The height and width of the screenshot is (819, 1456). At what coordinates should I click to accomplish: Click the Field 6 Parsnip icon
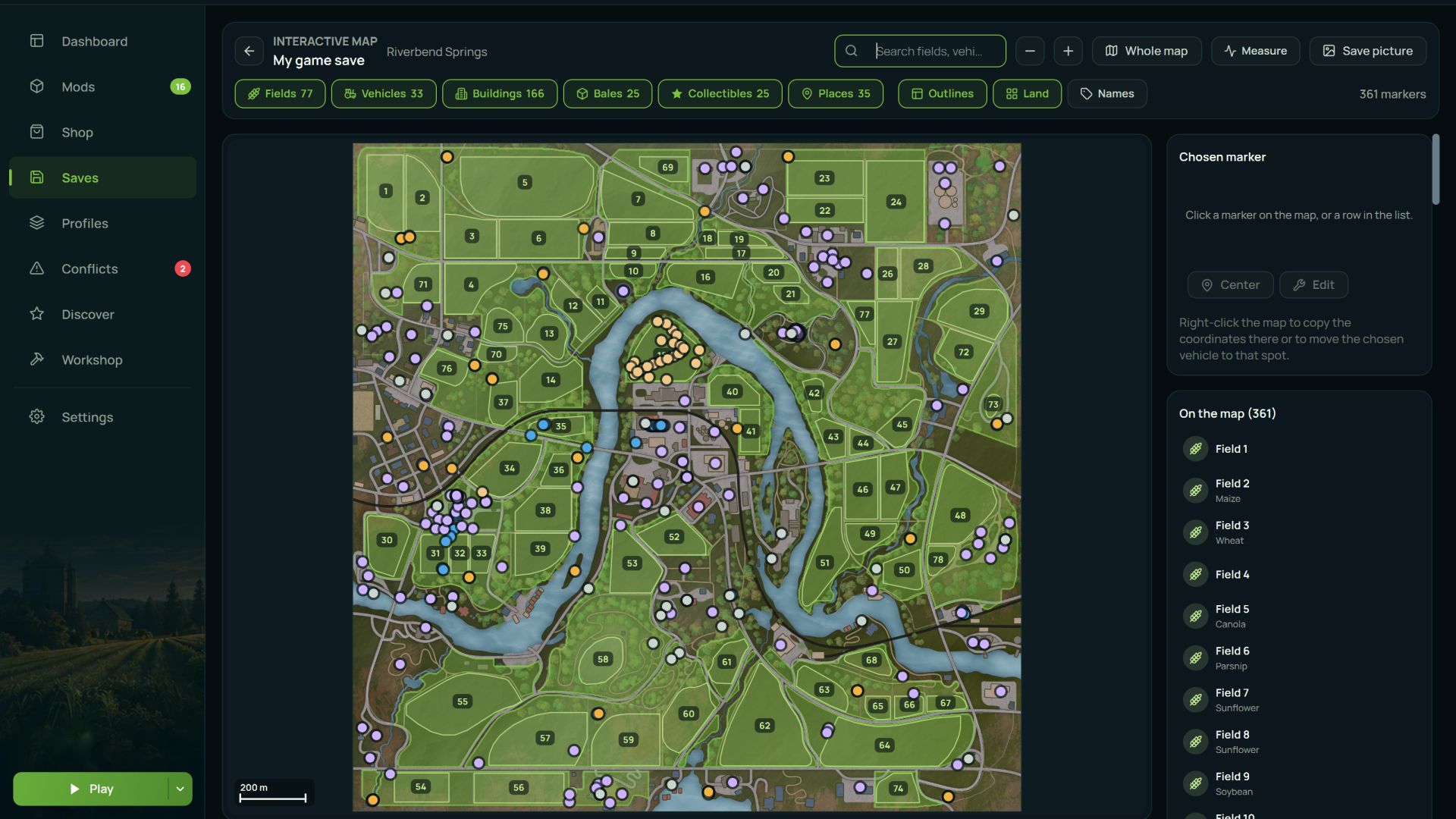tap(1196, 657)
